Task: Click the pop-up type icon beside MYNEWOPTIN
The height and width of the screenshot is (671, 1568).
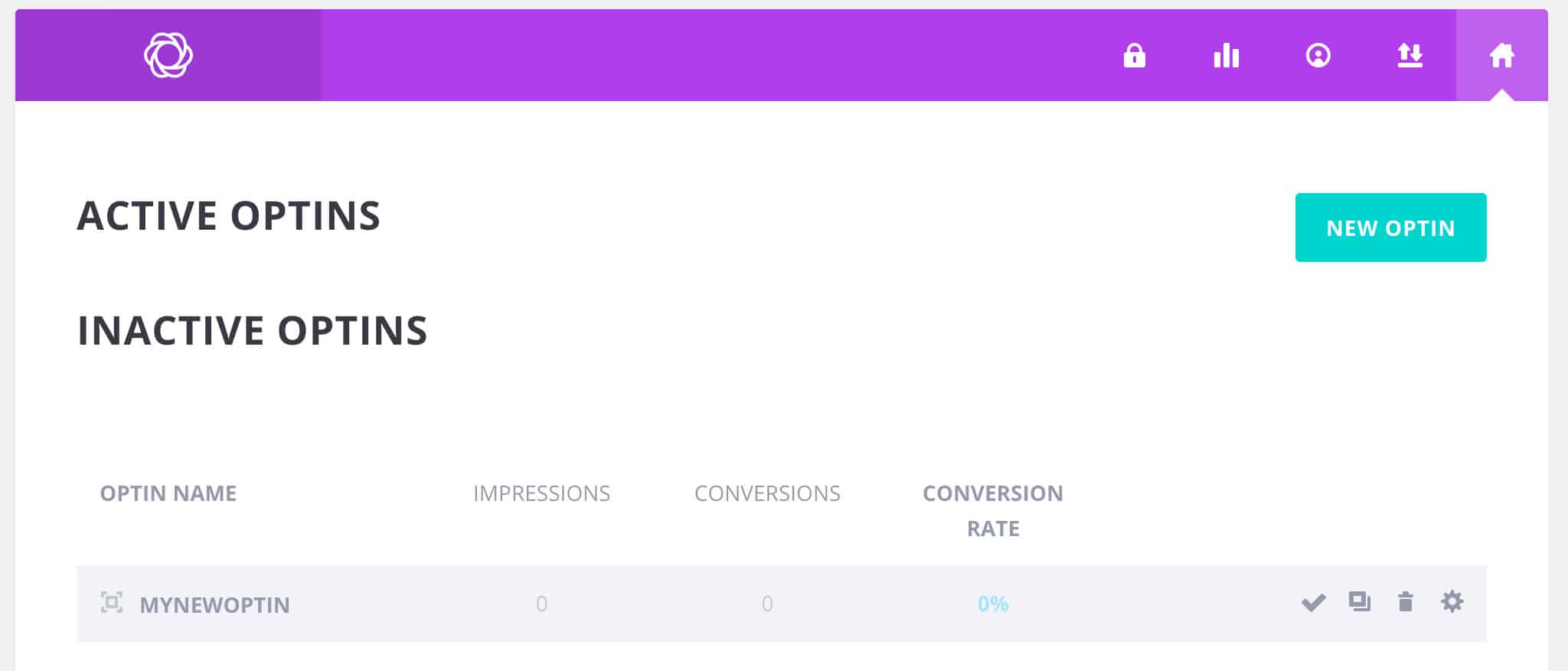Action: click(112, 603)
